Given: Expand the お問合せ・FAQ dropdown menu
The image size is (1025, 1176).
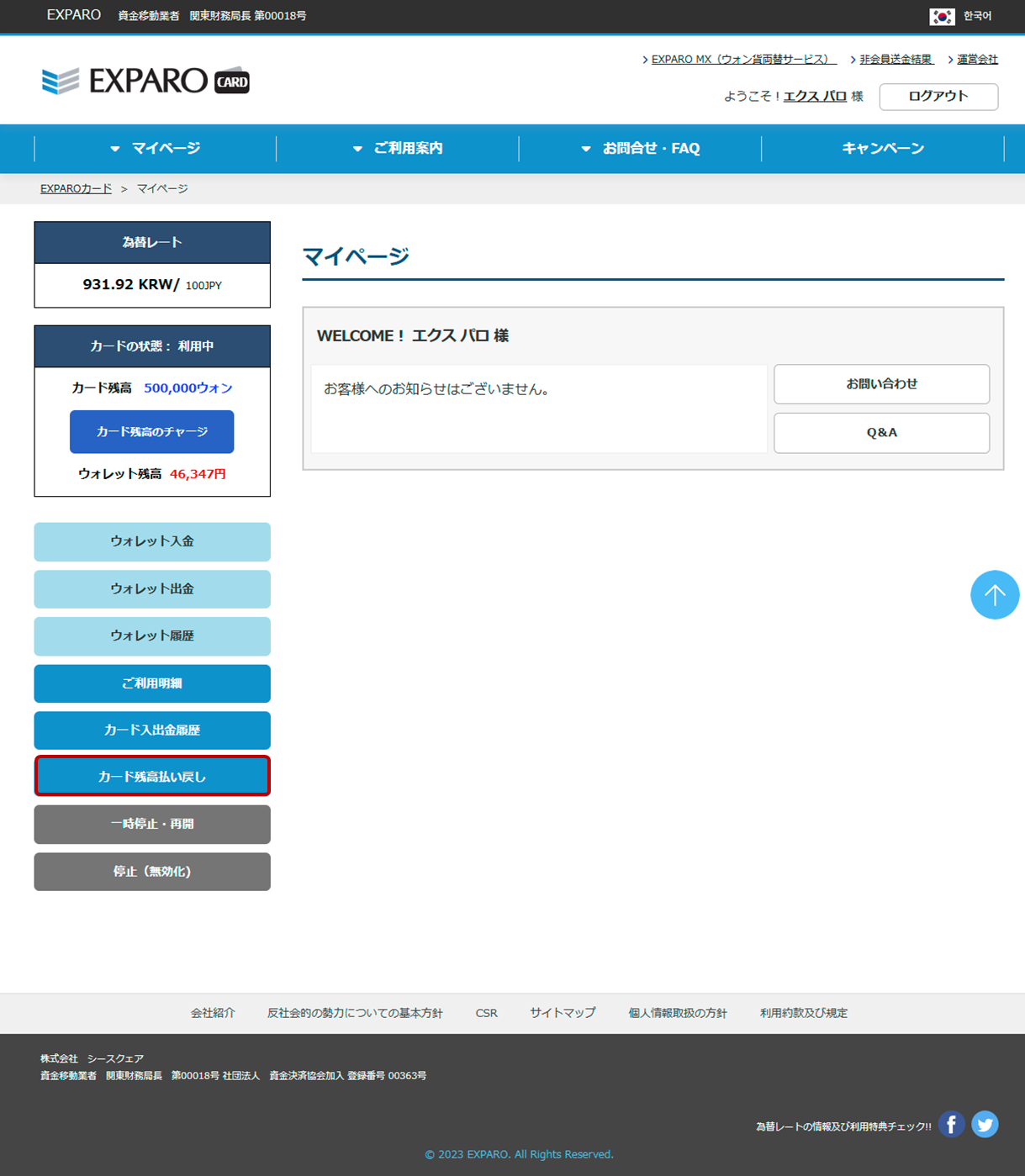Looking at the screenshot, I should 641,149.
